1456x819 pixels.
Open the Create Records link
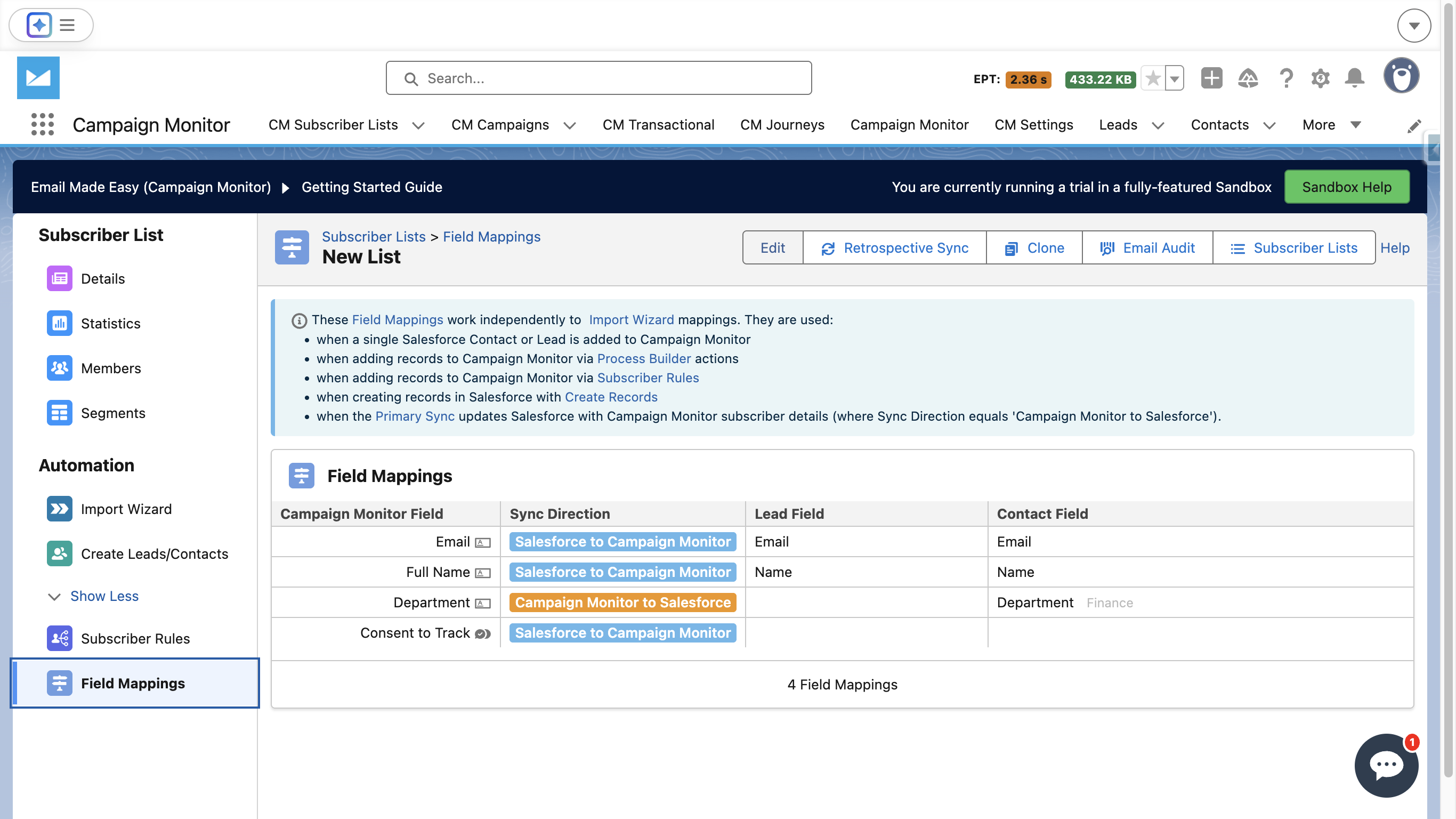pos(611,397)
